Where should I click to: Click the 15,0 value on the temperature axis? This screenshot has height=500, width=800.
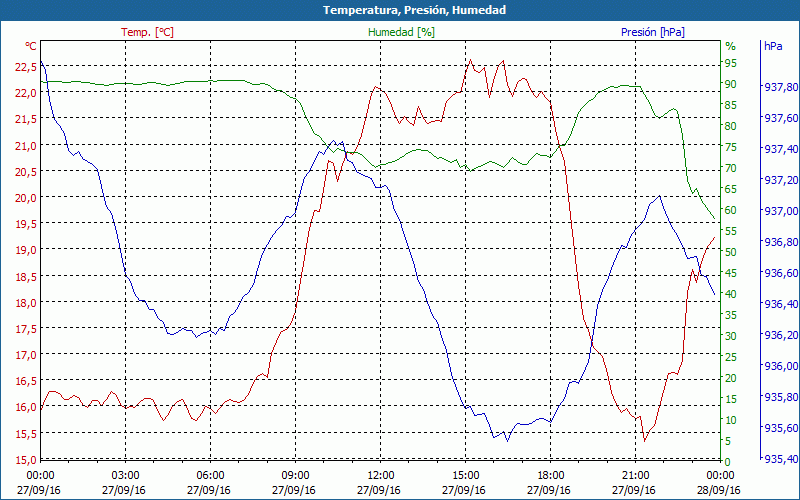27,460
